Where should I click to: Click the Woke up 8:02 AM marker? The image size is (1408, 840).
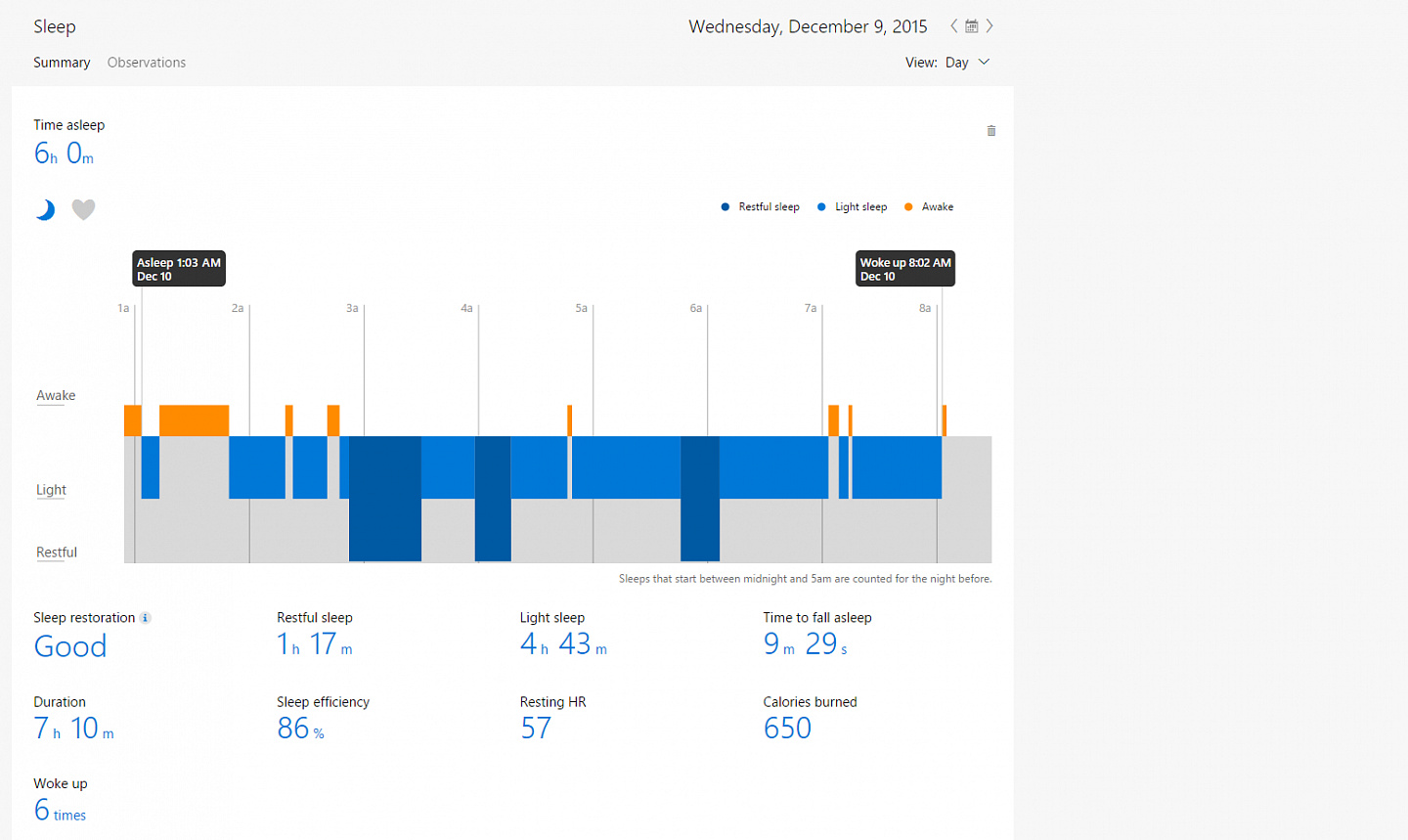(x=905, y=269)
